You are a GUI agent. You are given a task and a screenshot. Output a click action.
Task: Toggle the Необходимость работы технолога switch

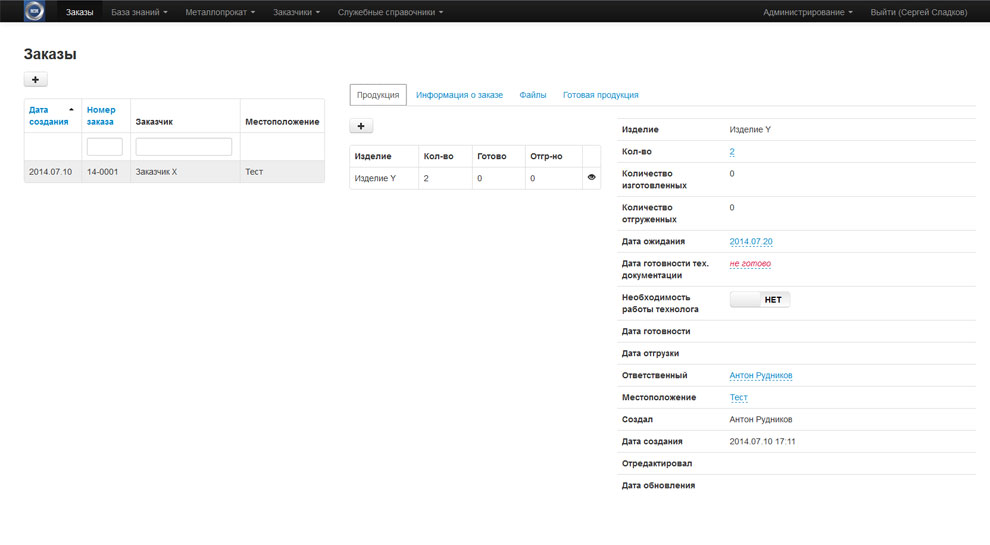point(759,299)
